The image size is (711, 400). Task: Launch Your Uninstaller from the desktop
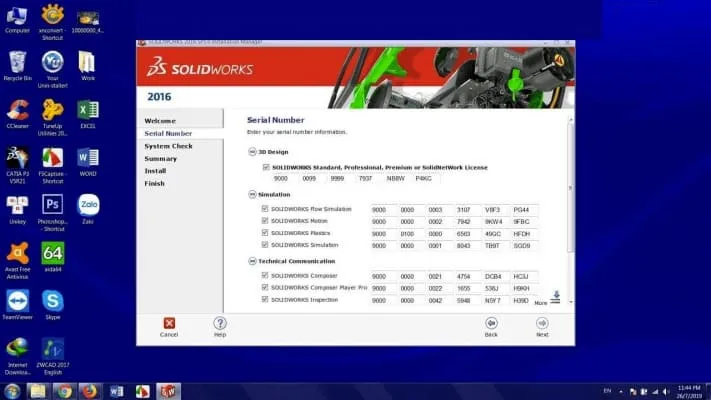point(52,69)
